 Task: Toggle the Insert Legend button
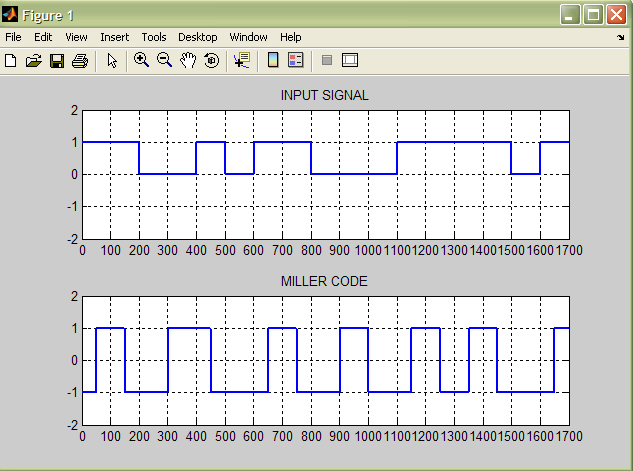[x=296, y=61]
